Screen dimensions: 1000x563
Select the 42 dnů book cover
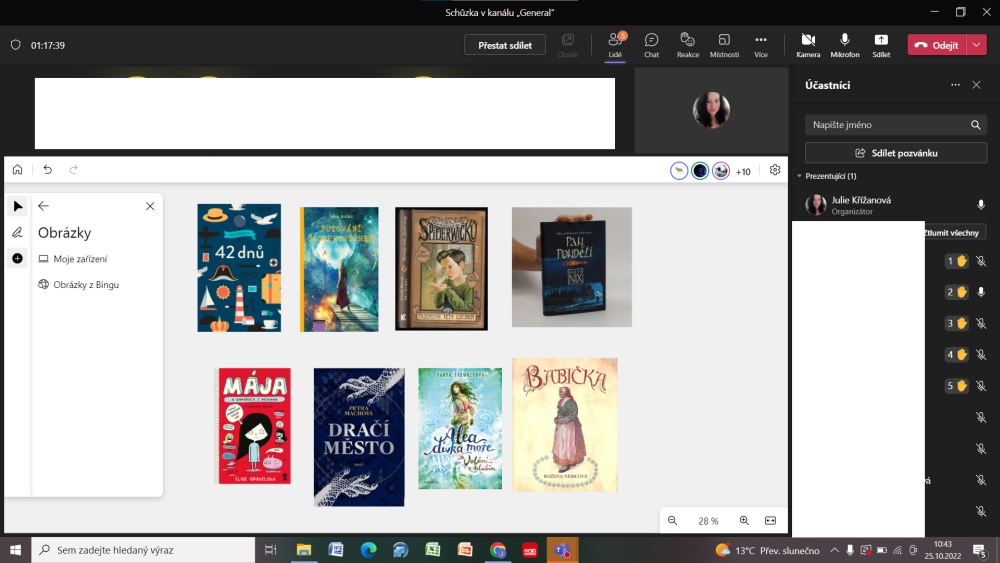239,268
